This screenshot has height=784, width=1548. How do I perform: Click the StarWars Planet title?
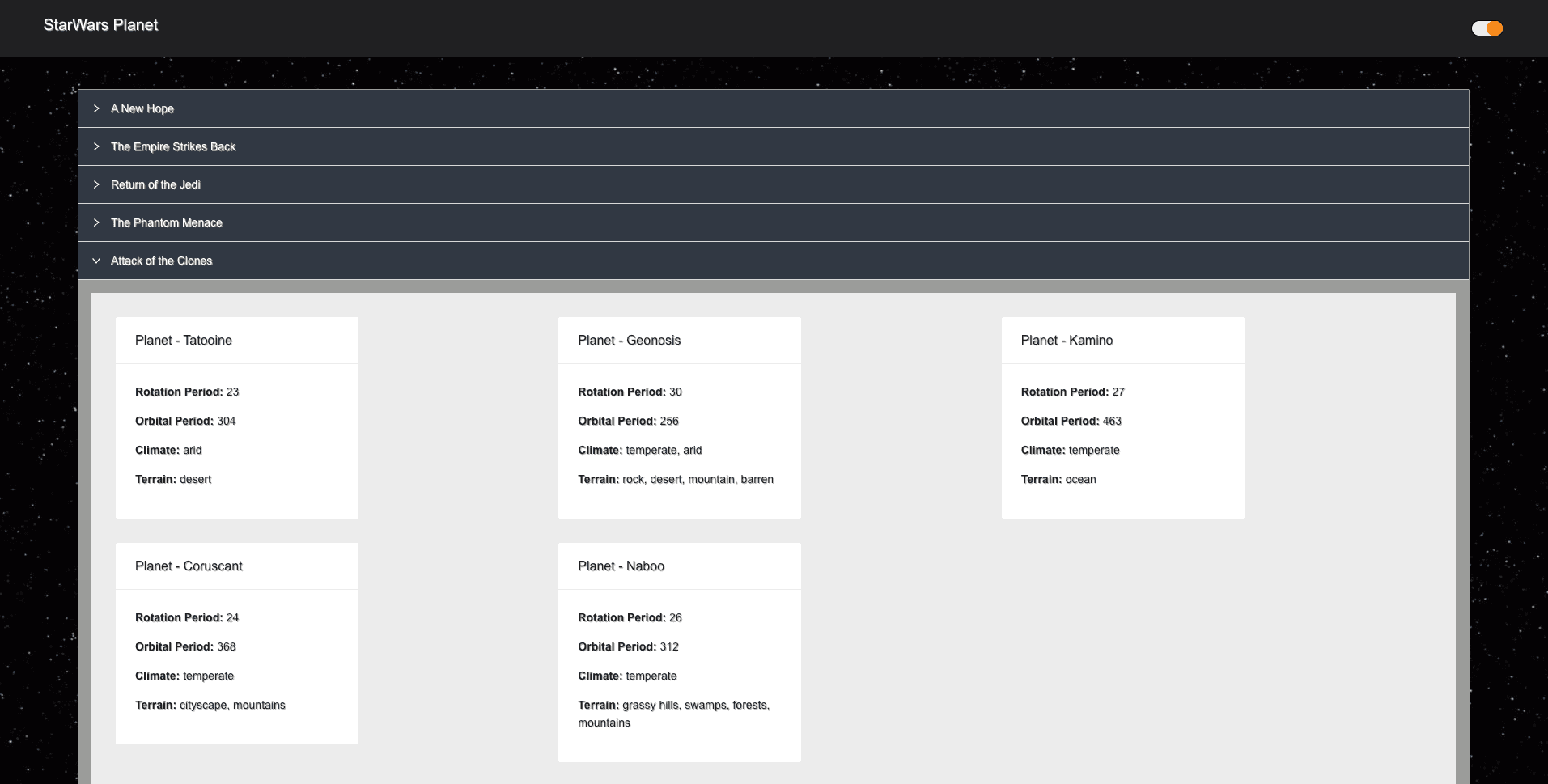tap(100, 25)
